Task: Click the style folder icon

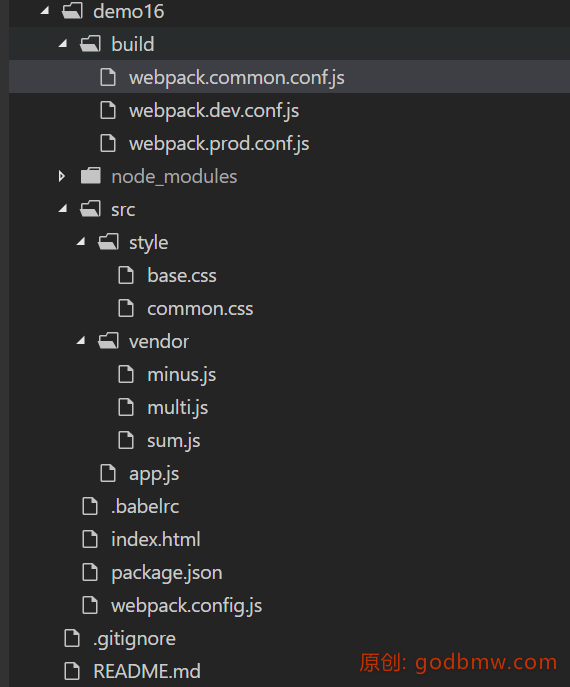Action: click(108, 242)
